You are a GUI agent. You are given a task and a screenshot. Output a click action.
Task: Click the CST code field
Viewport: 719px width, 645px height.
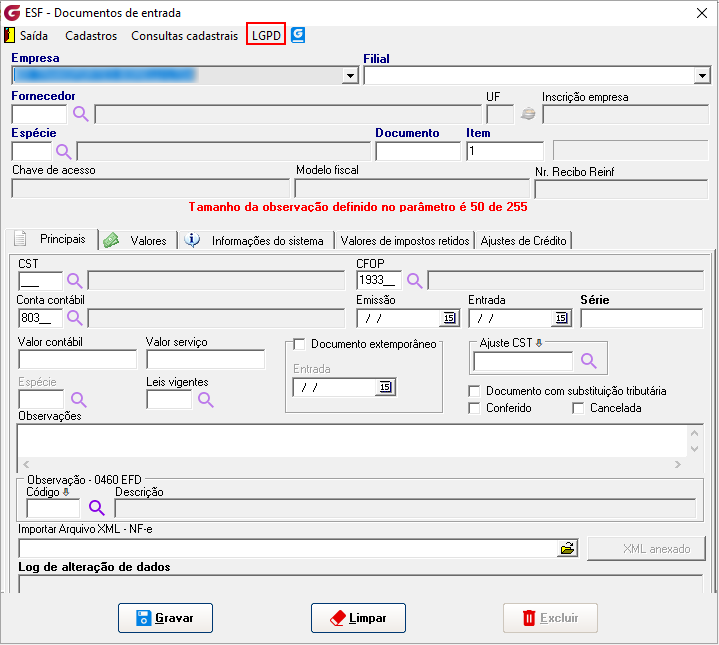point(40,280)
